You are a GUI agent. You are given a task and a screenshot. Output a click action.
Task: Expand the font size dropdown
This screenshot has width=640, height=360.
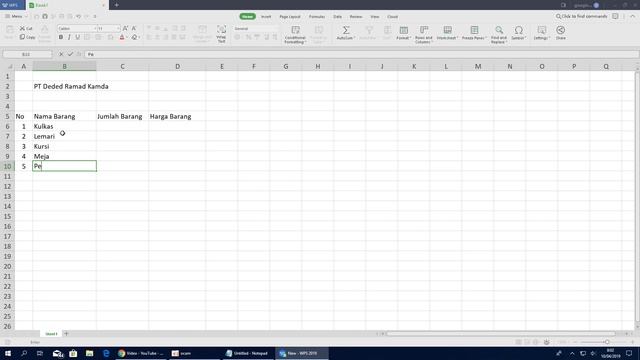click(119, 29)
